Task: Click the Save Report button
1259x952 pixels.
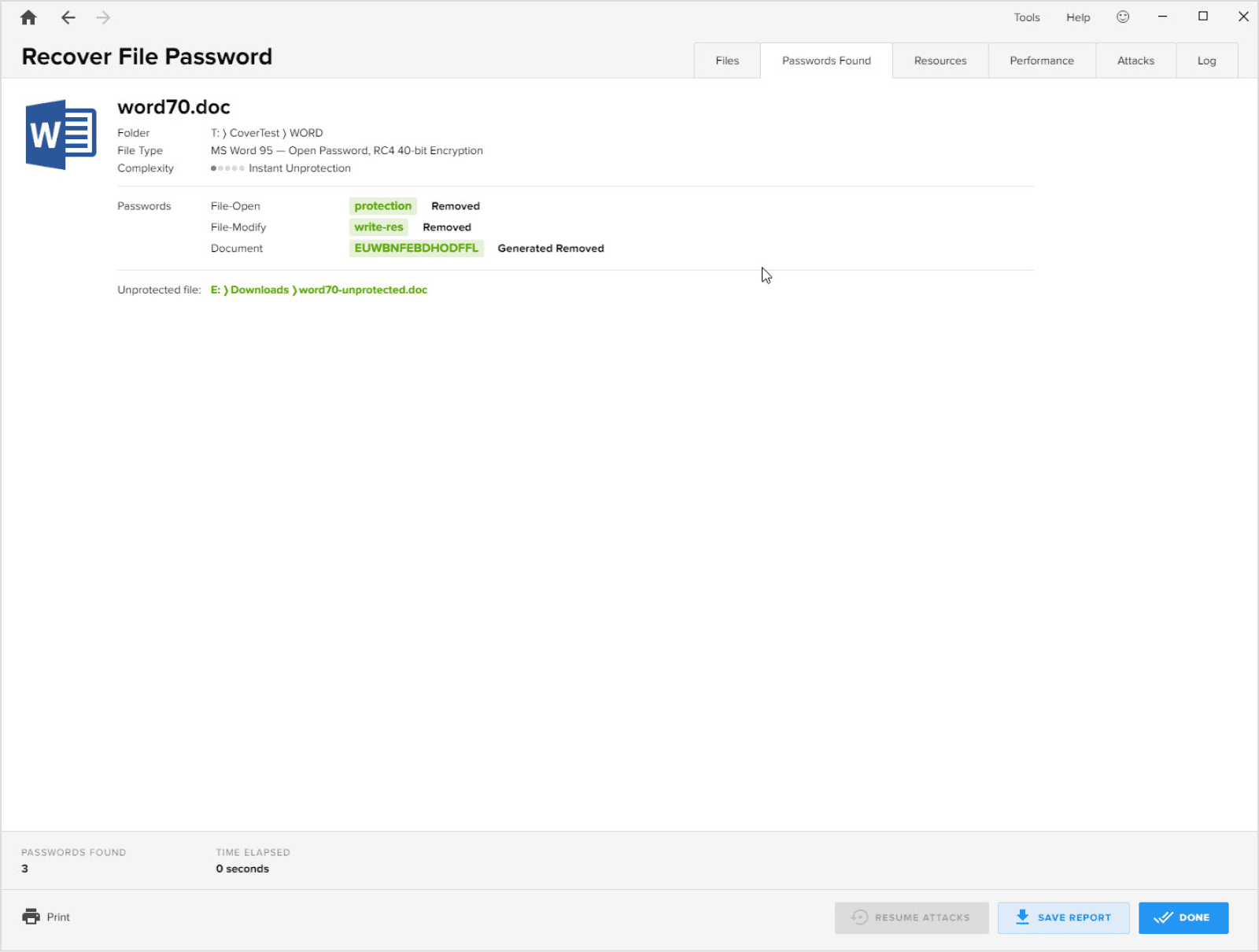Action: 1064,917
